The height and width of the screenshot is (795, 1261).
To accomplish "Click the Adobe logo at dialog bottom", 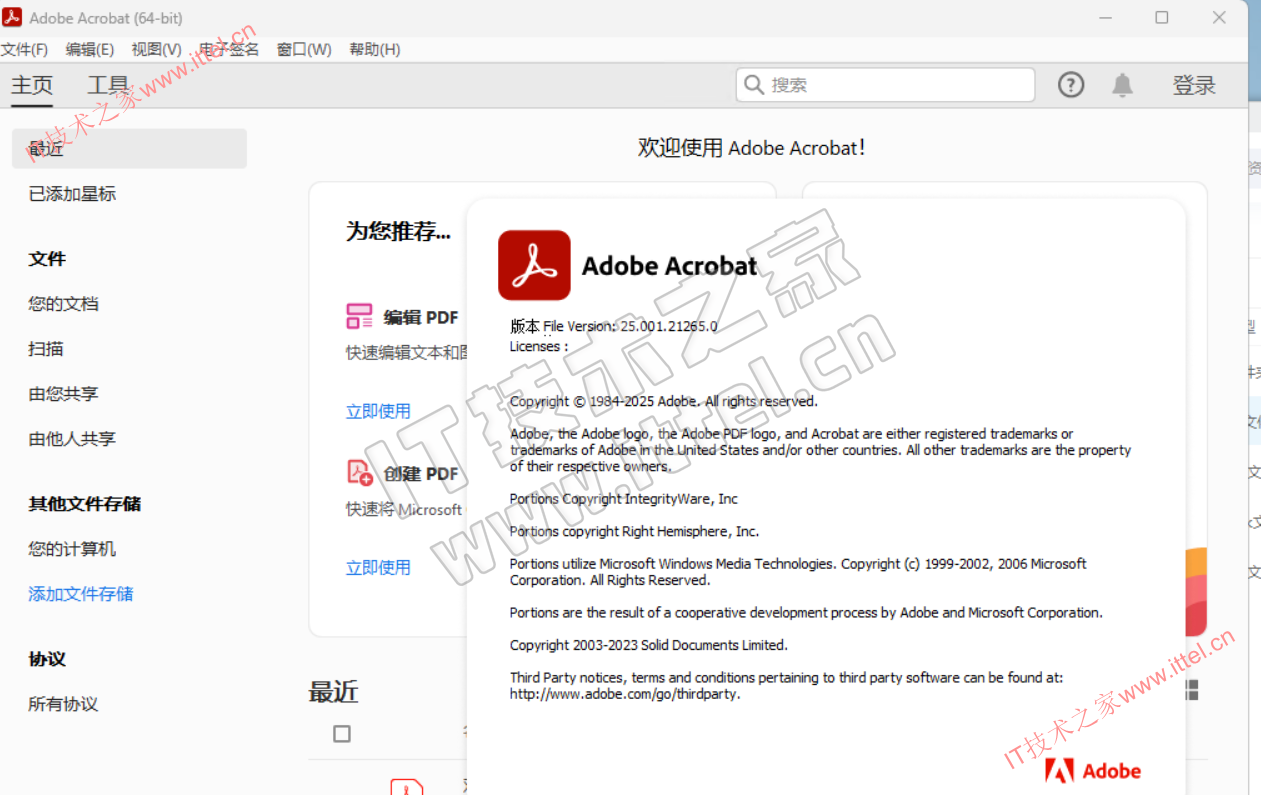I will coord(1093,770).
